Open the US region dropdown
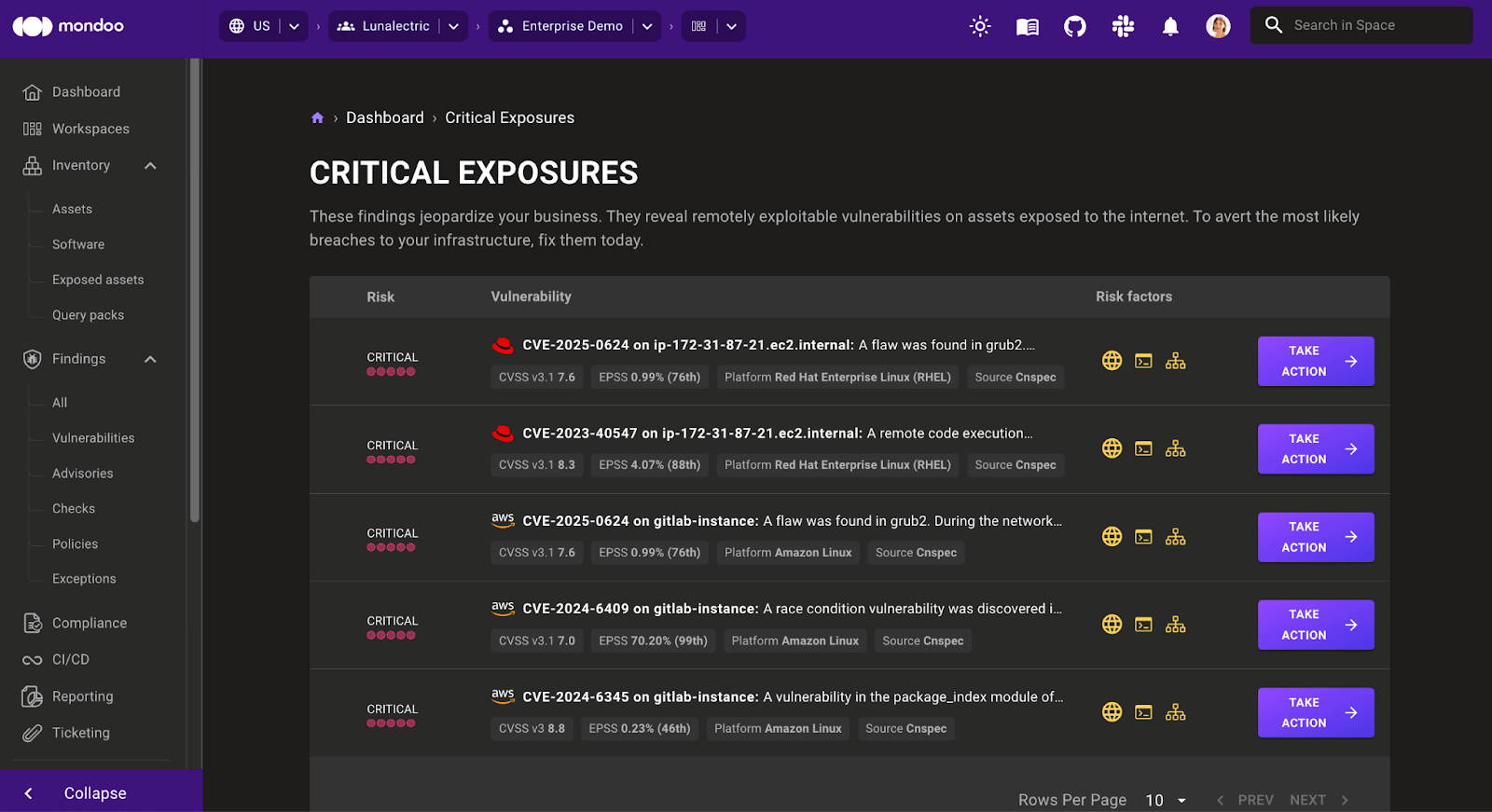The height and width of the screenshot is (812, 1492). click(x=294, y=26)
